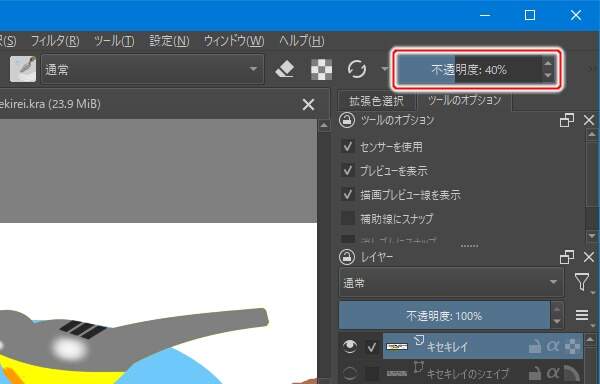
Task: Toggle eraser mode icon
Action: pos(285,70)
